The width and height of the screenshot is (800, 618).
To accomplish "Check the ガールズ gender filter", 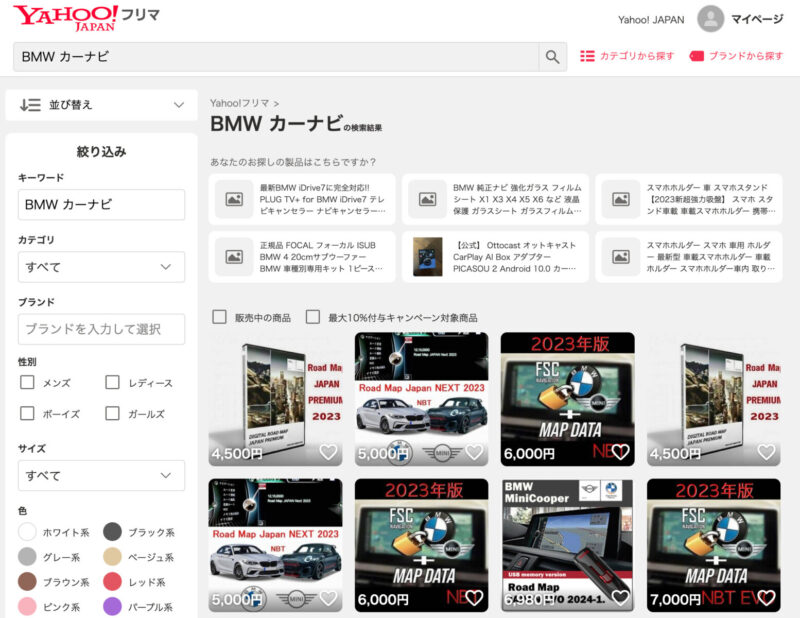I will [112, 413].
